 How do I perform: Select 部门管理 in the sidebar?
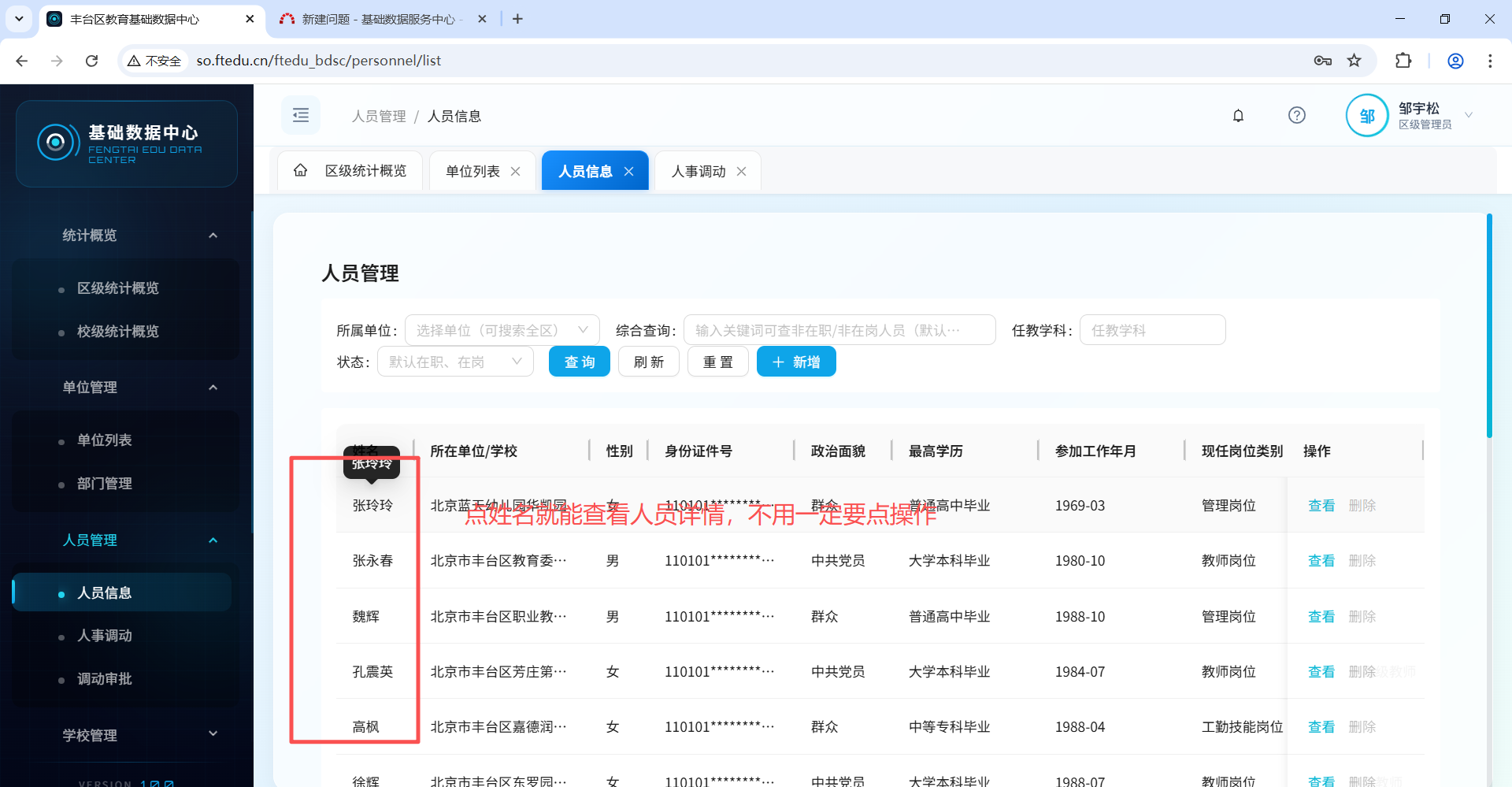pos(105,483)
